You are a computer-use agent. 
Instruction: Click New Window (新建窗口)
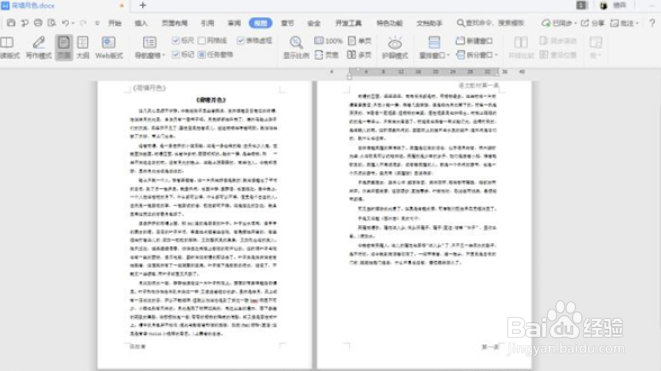point(474,41)
